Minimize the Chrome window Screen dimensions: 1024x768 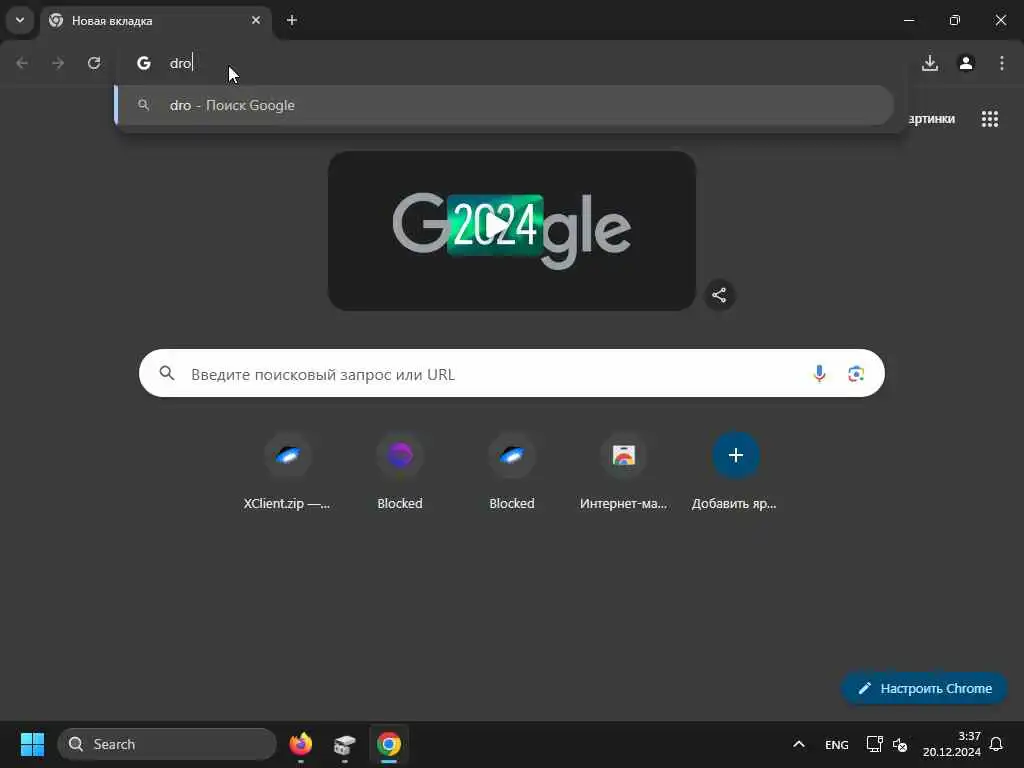click(909, 20)
